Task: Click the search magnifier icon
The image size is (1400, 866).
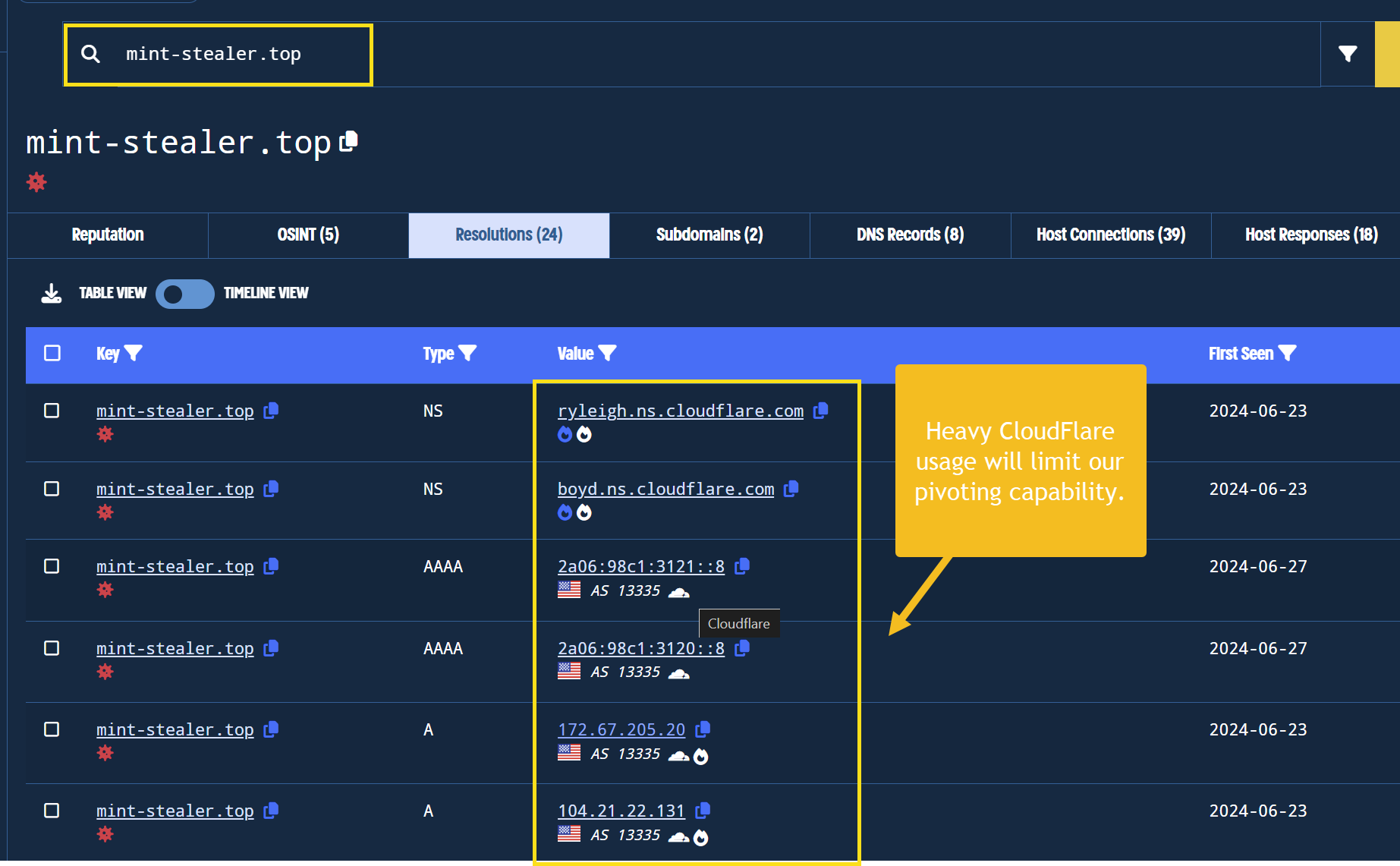Action: pyautogui.click(x=90, y=54)
